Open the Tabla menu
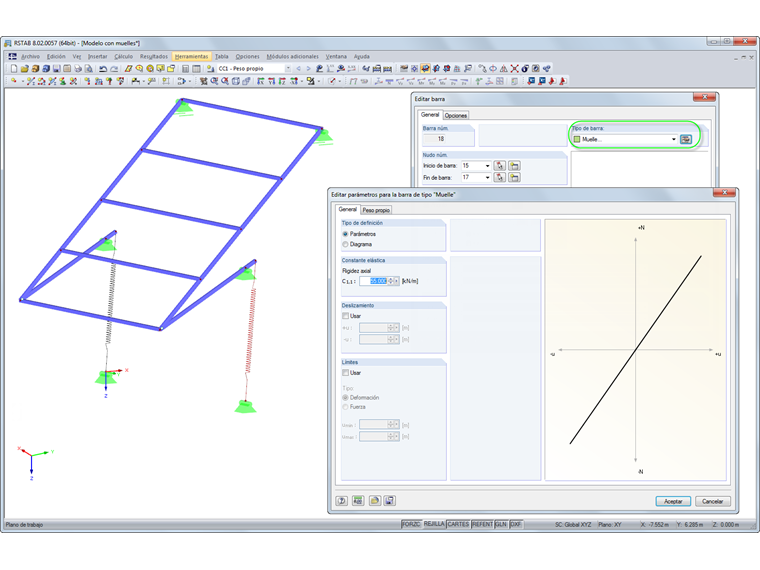This screenshot has height=570, width=760. pyautogui.click(x=222, y=57)
